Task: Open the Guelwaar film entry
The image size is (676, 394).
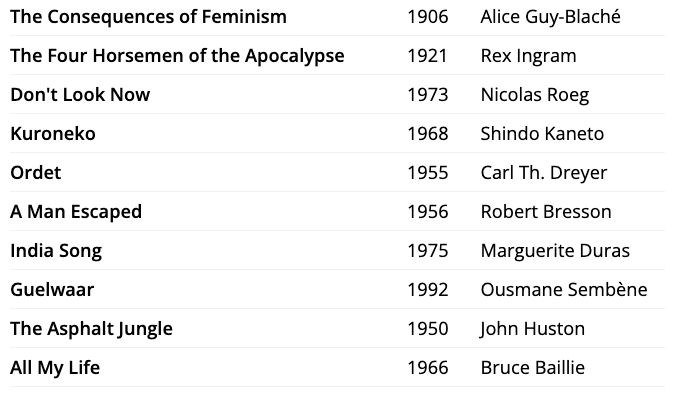Action: [x=52, y=290]
